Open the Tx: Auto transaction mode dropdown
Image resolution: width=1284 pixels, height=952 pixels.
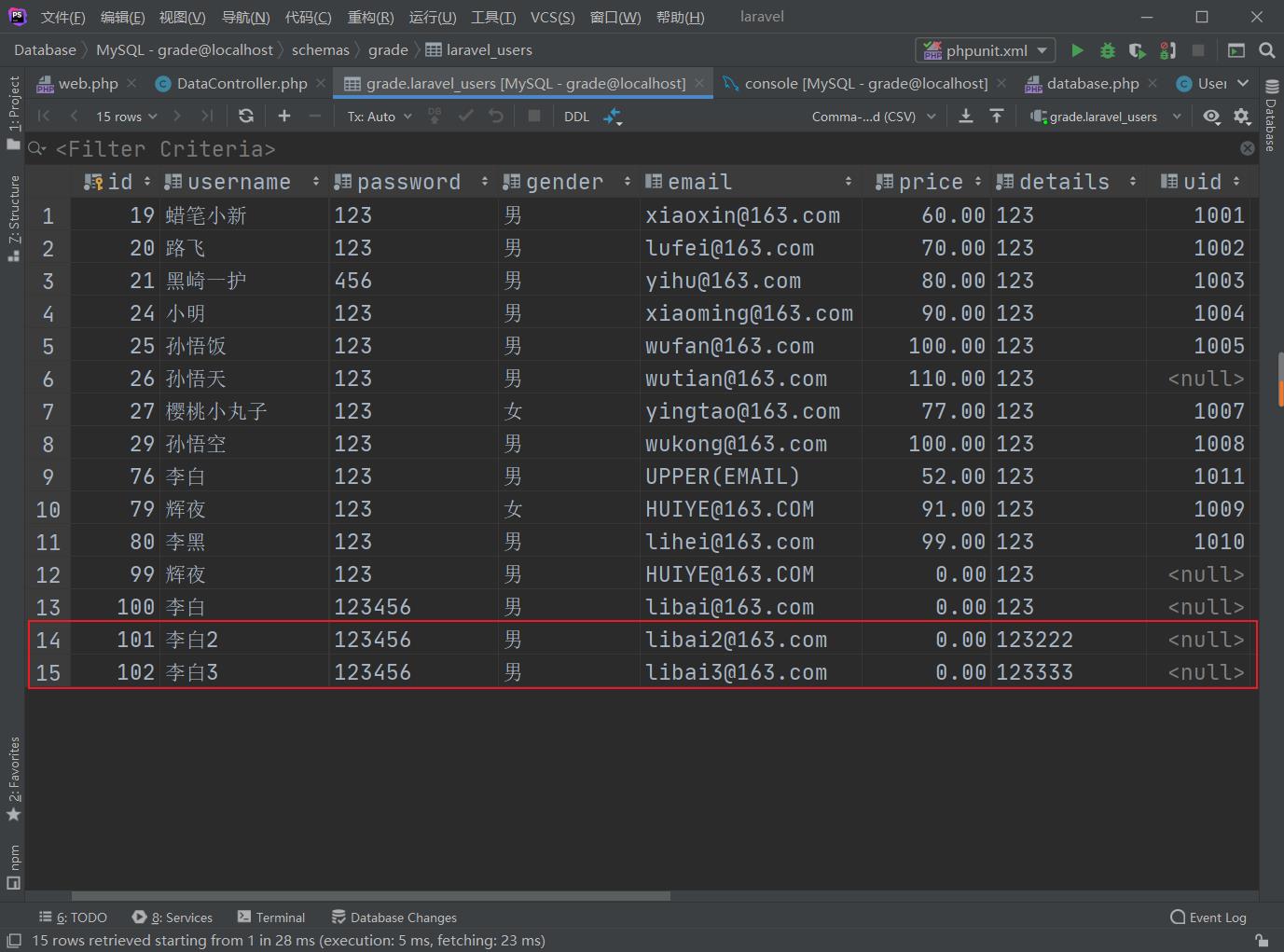(380, 116)
